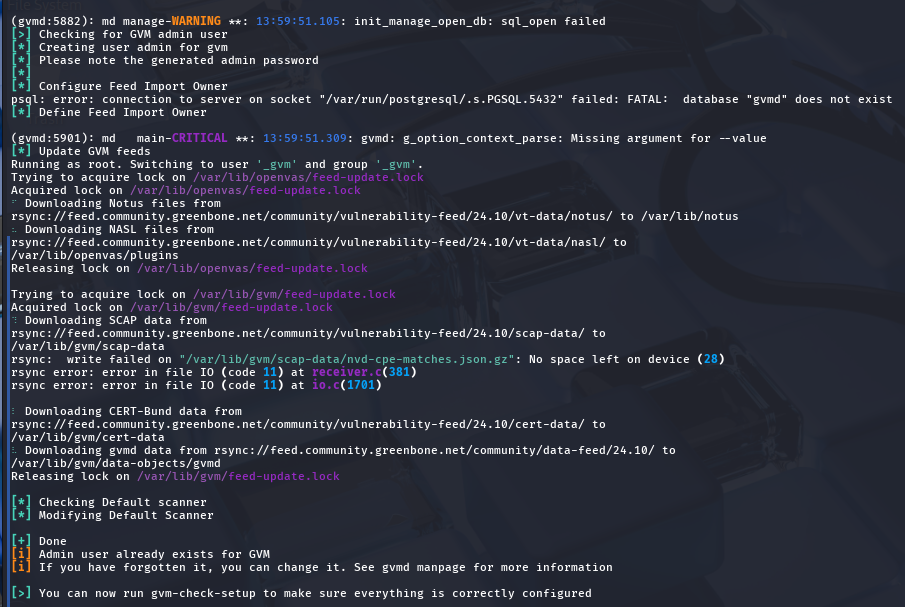This screenshot has width=905, height=607.
Task: Click the [i] marker before Admin user already exists
Action: coord(21,554)
